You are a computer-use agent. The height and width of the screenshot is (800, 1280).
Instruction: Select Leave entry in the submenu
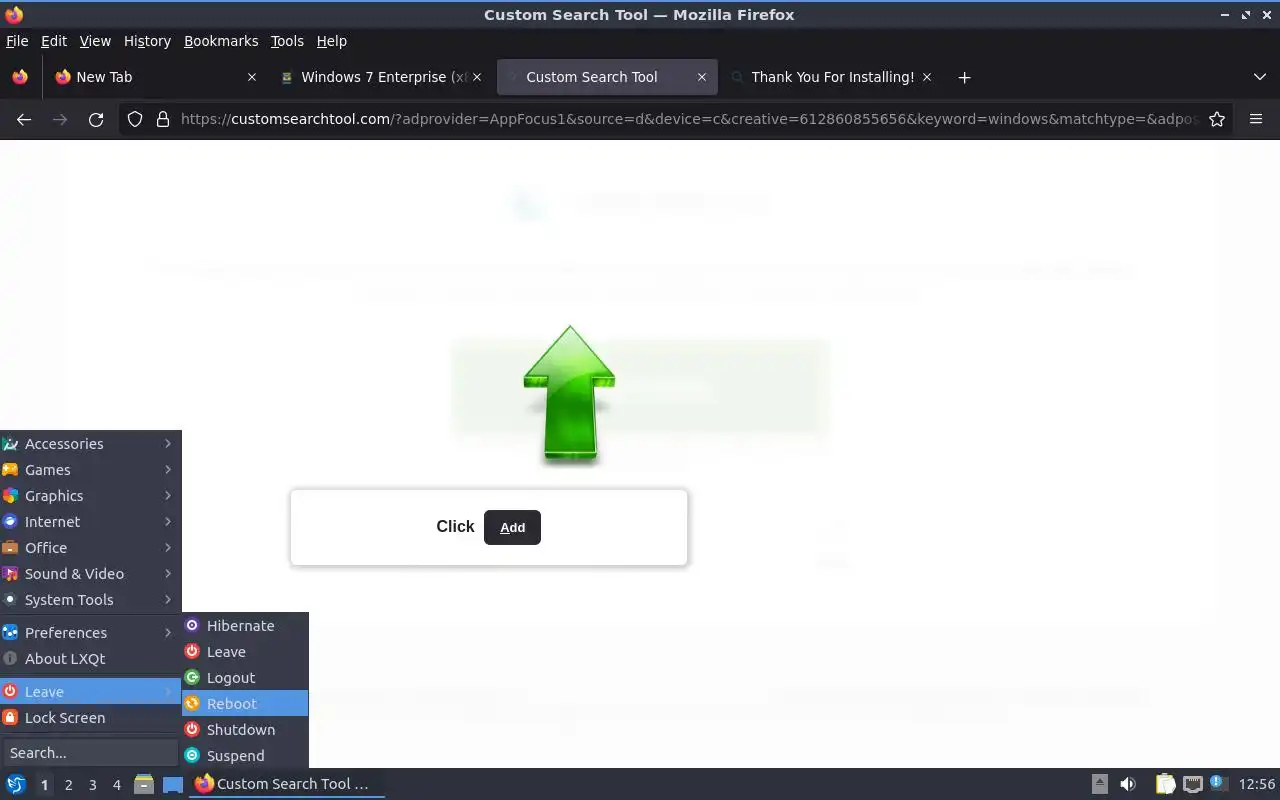(245, 652)
